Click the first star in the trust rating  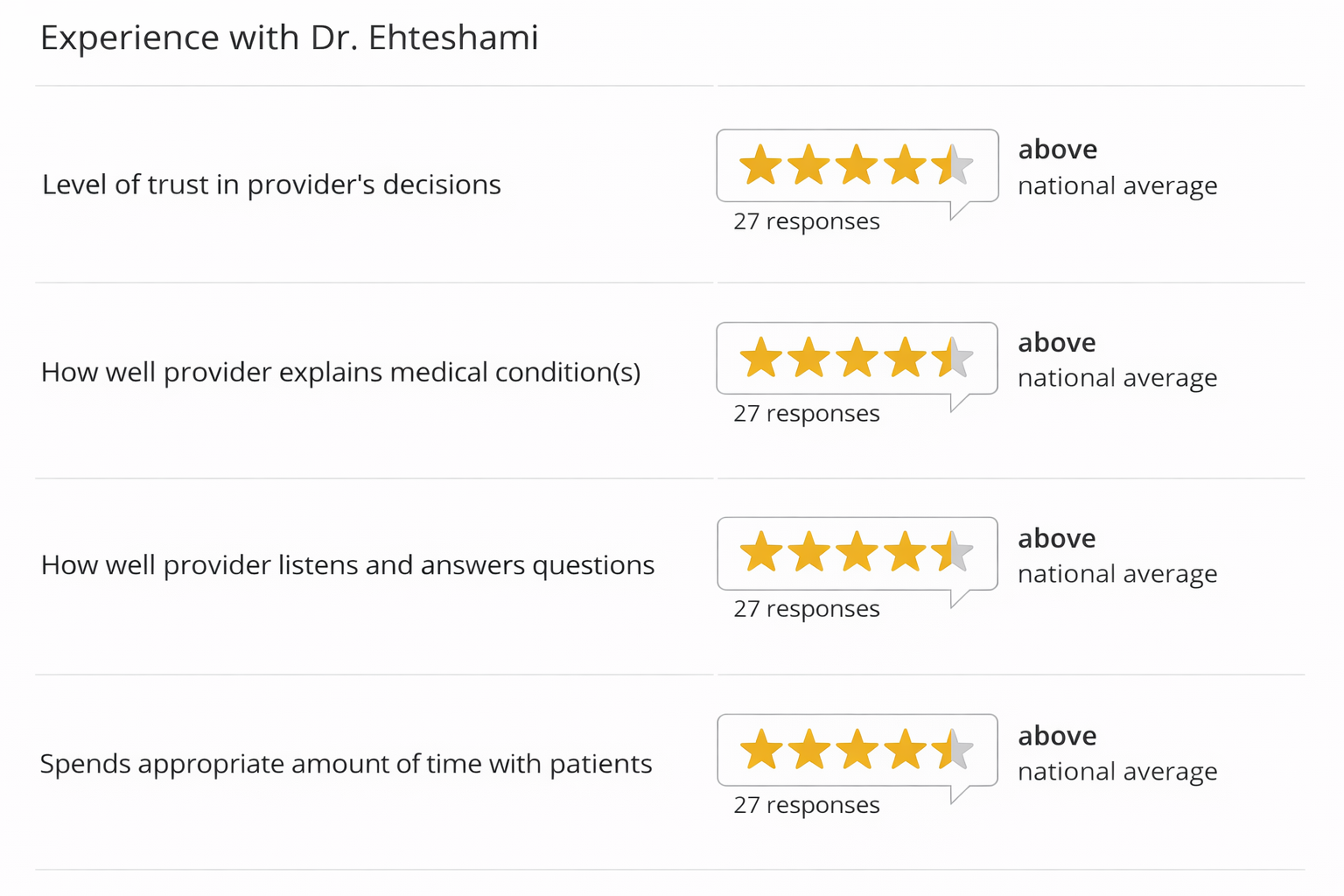click(760, 165)
